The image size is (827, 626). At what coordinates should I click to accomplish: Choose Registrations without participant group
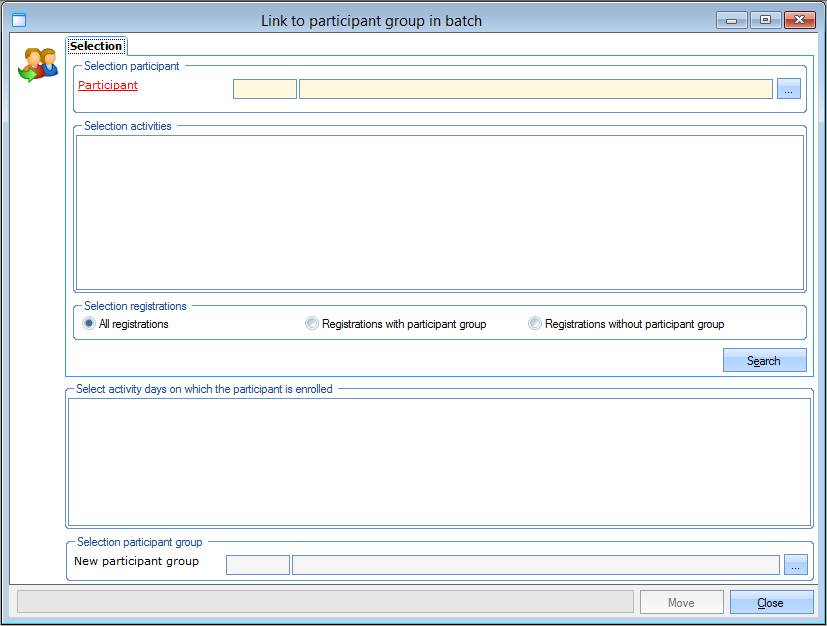(x=535, y=324)
